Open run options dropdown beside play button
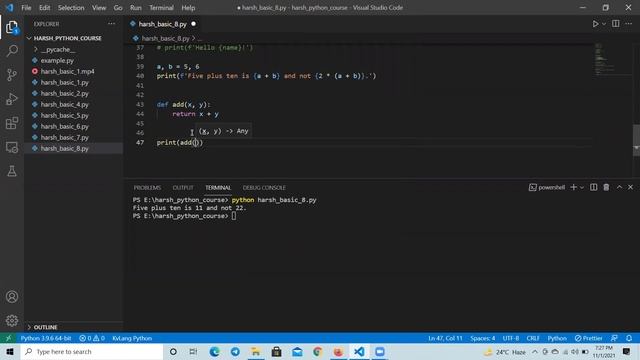 [x=604, y=24]
